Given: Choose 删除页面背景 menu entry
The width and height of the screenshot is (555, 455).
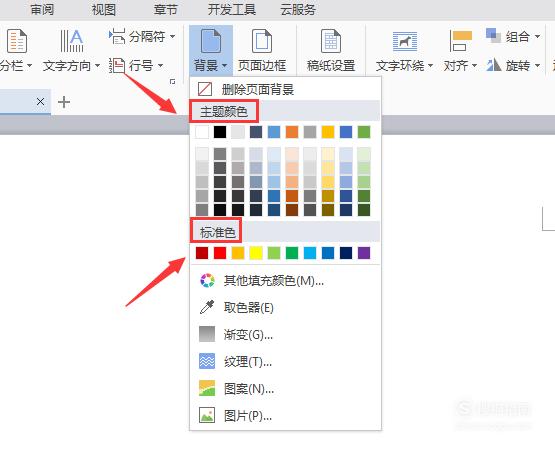Looking at the screenshot, I should [285, 89].
